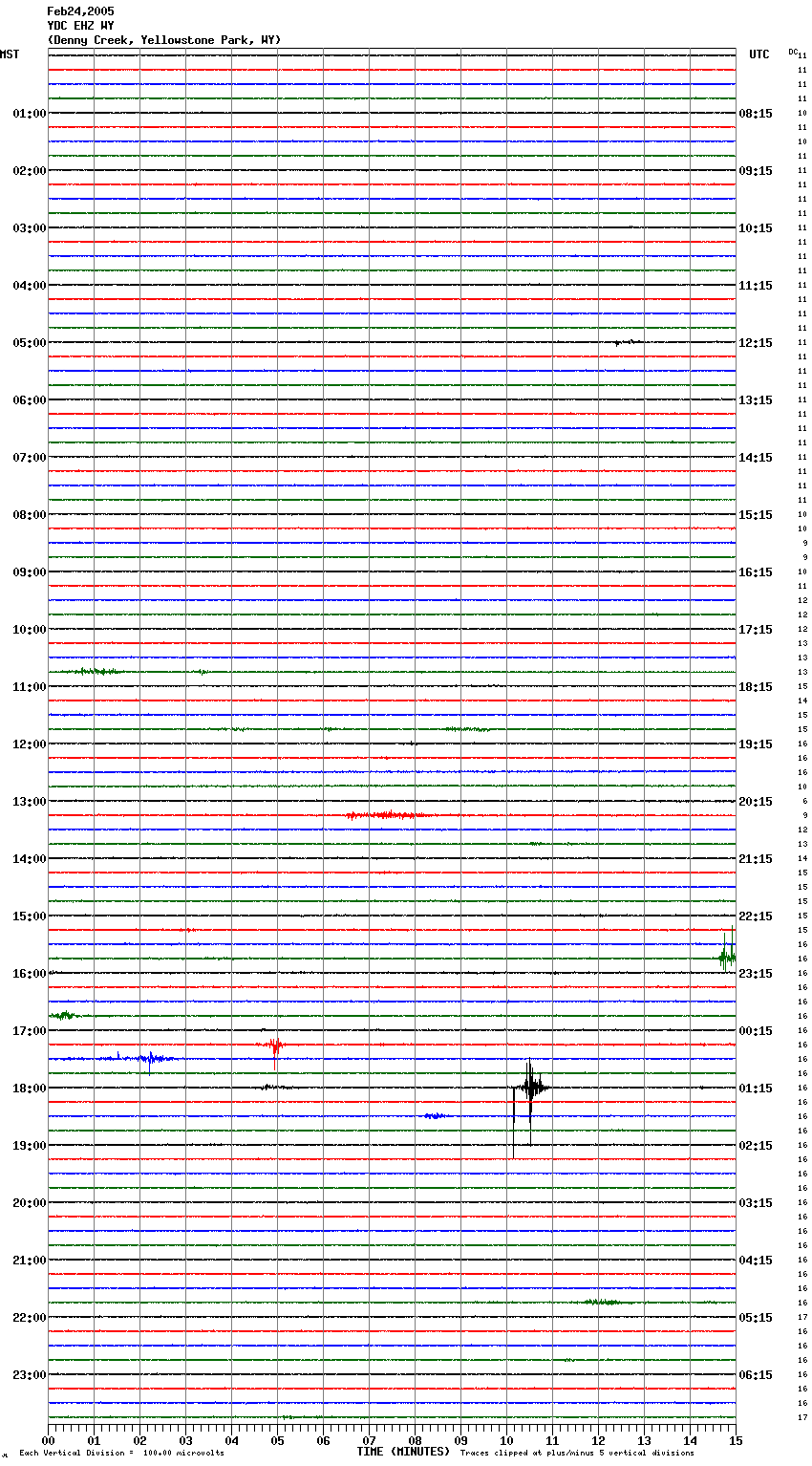
Task: Click the '16:00' MST hour label
Action: (x=30, y=974)
